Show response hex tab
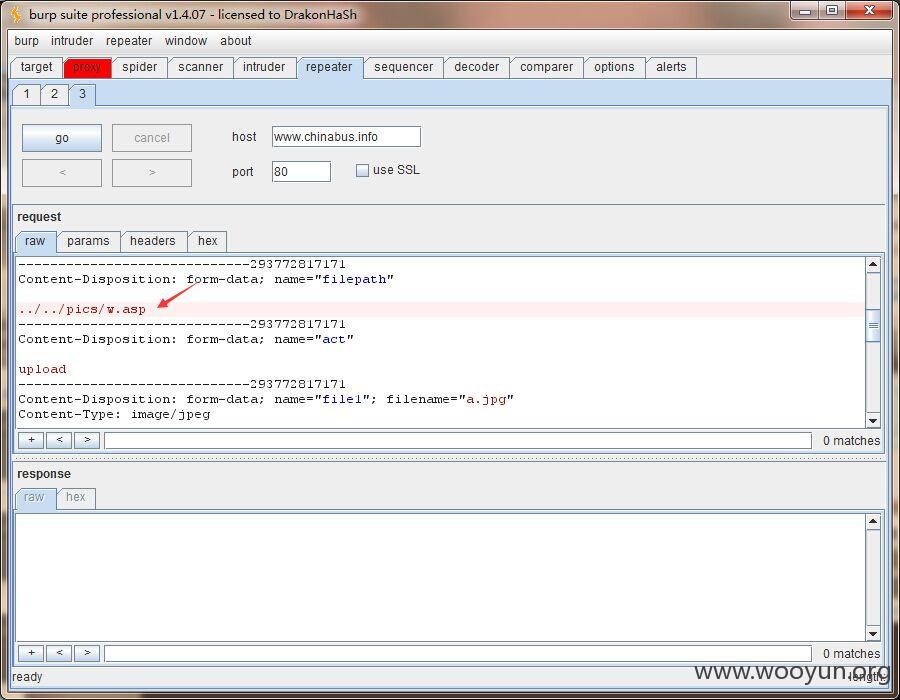 (x=76, y=497)
